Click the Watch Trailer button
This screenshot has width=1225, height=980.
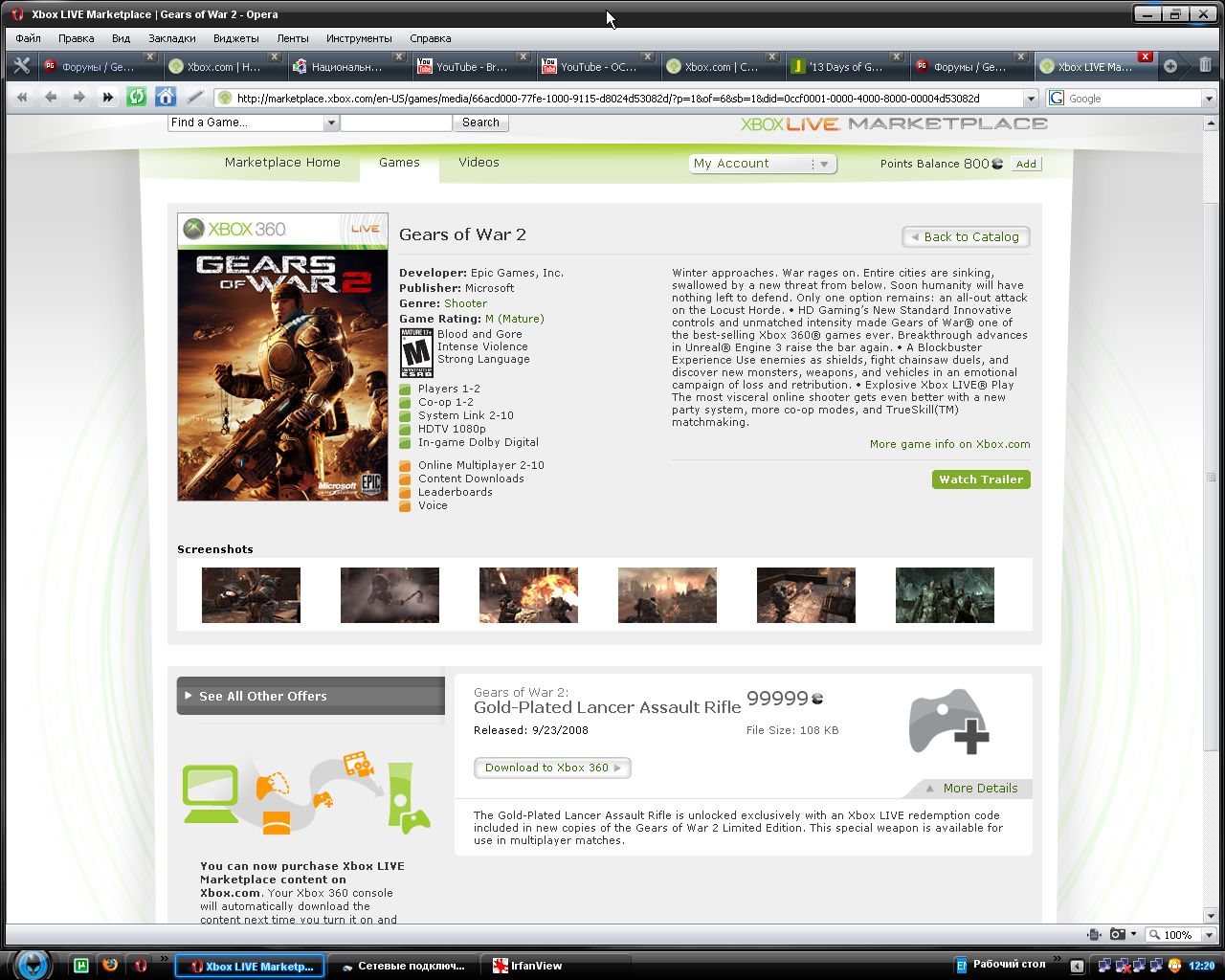click(981, 479)
